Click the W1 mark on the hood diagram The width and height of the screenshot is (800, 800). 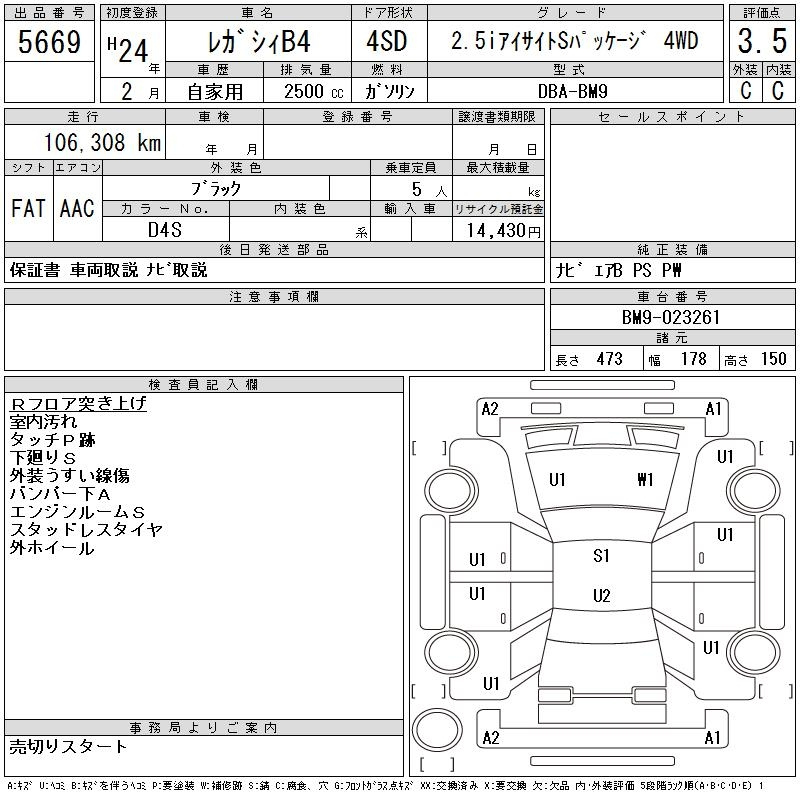(645, 480)
